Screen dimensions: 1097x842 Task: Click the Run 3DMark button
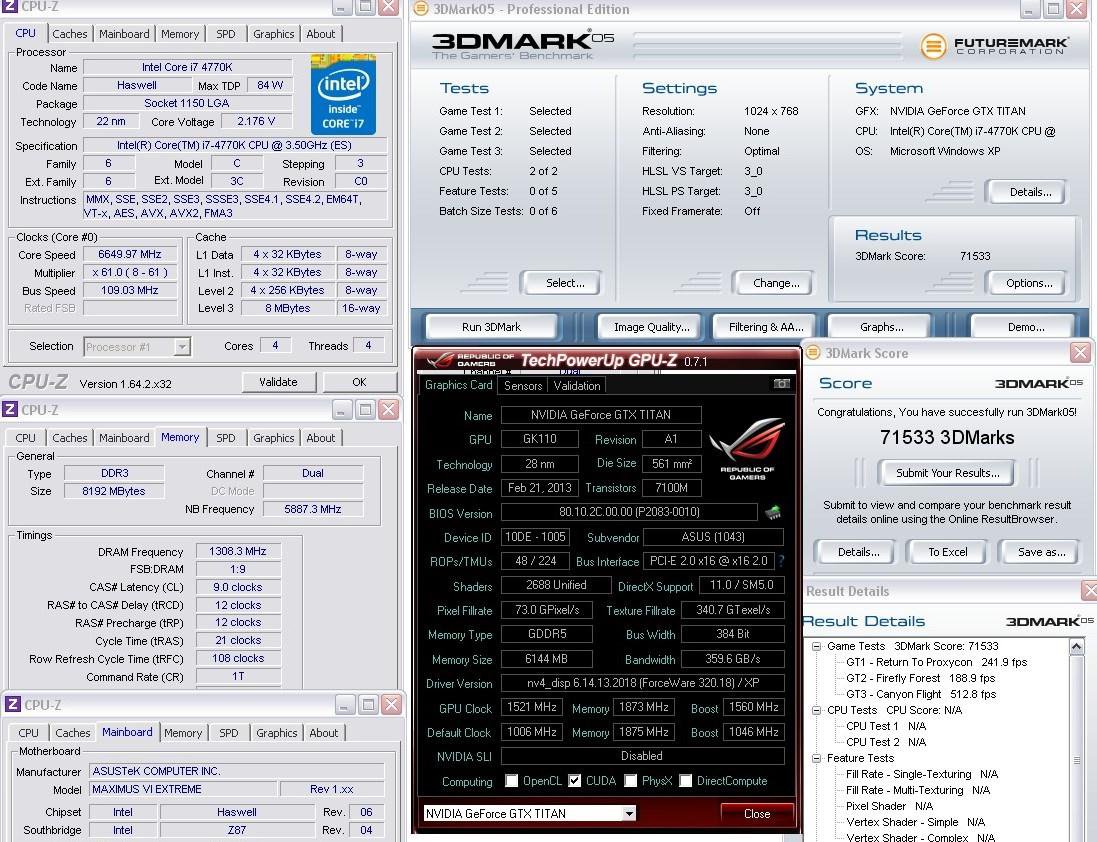(491, 327)
